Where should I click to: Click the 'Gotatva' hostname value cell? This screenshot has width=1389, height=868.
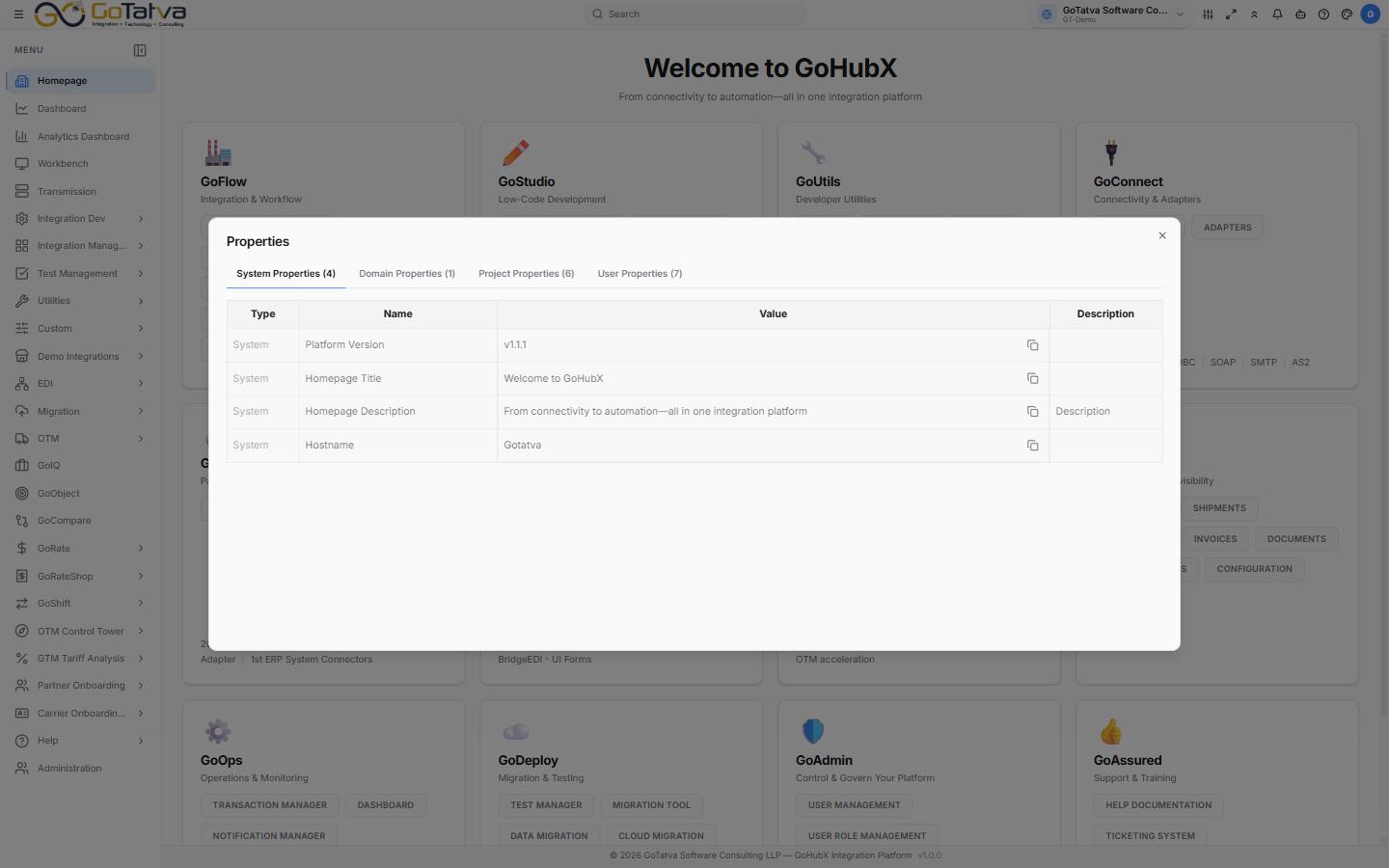tap(773, 446)
